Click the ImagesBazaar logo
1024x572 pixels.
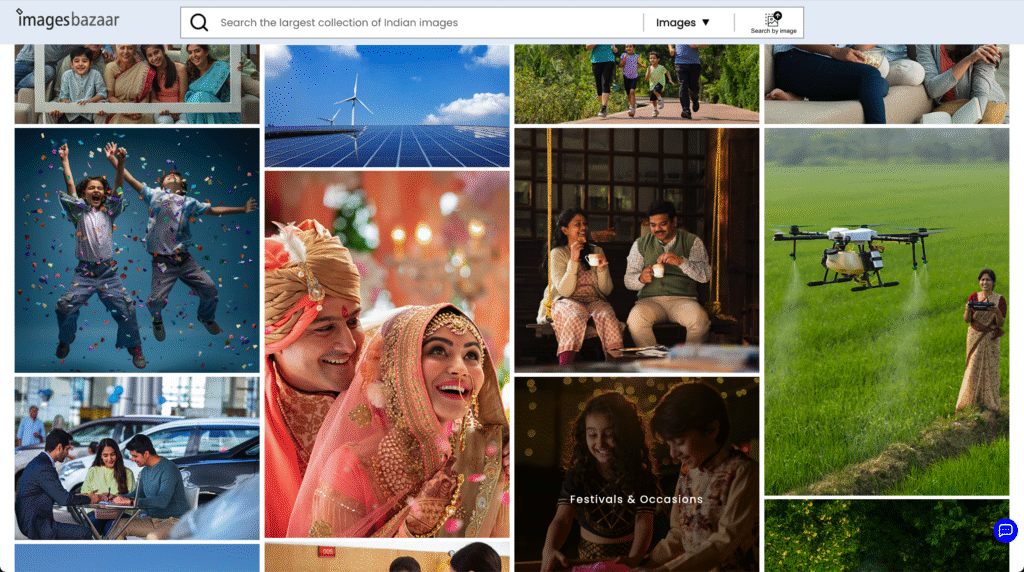tap(68, 20)
